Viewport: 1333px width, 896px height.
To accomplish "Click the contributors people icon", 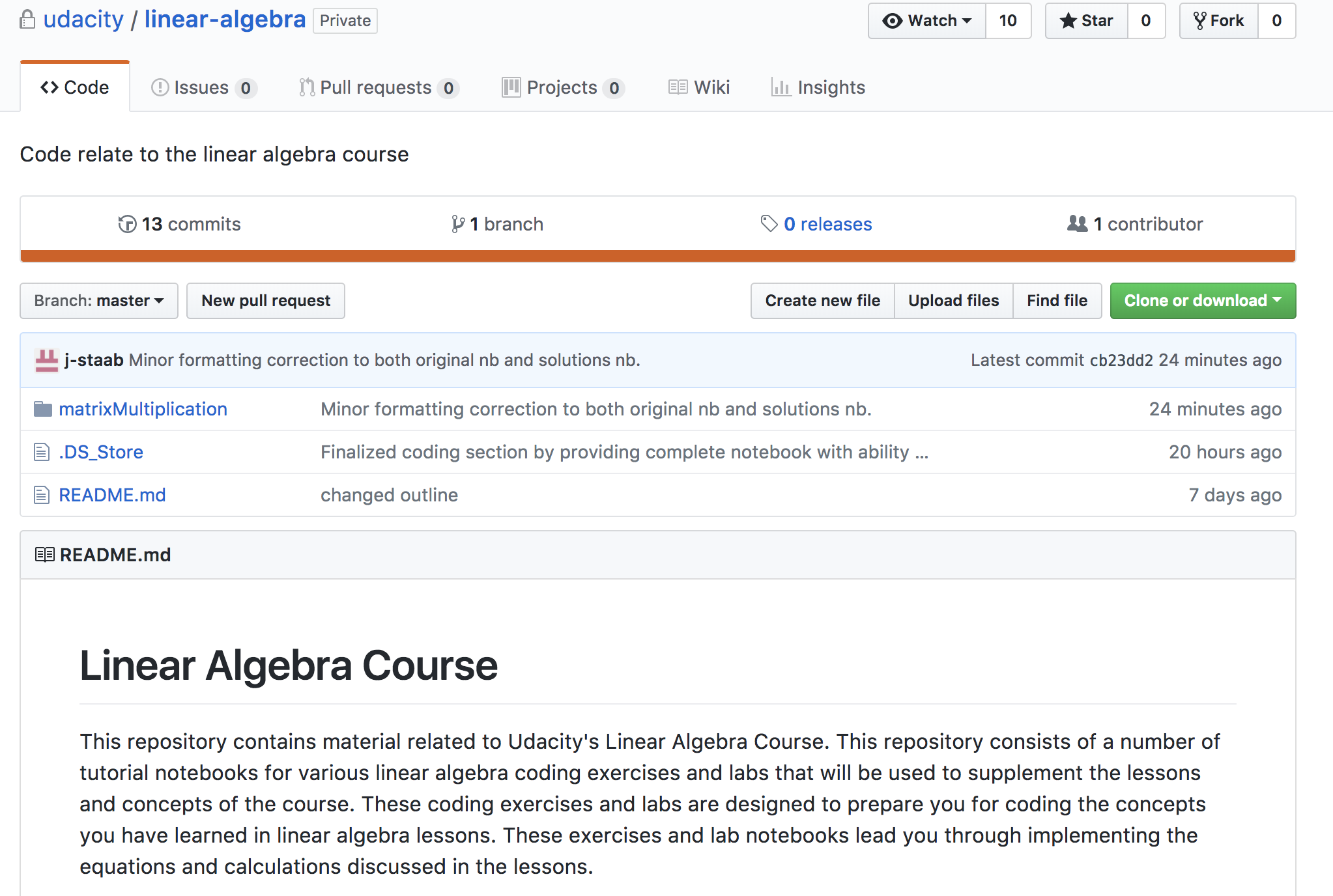I will [x=1077, y=224].
